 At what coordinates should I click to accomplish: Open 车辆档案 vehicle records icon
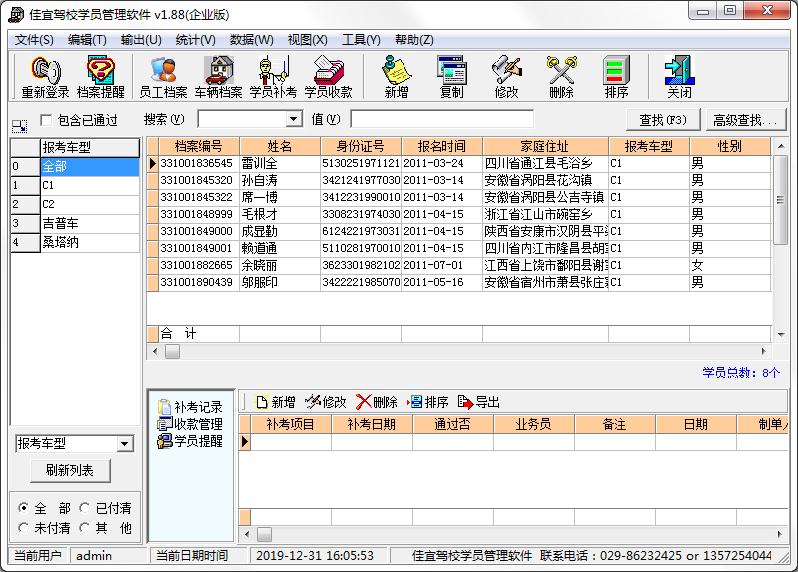[218, 77]
